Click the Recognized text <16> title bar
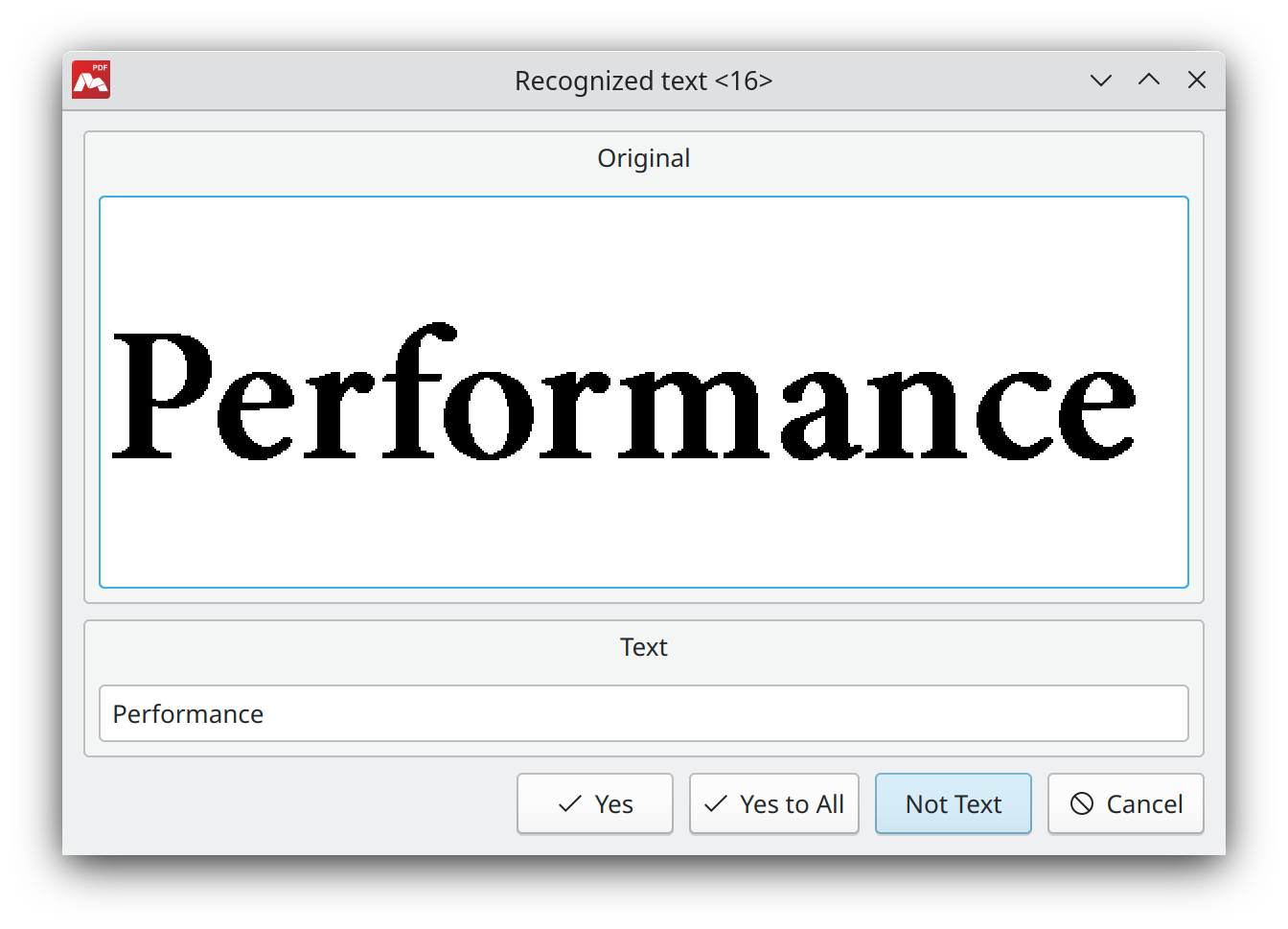Image resolution: width=1288 pixels, height=929 pixels. [644, 81]
